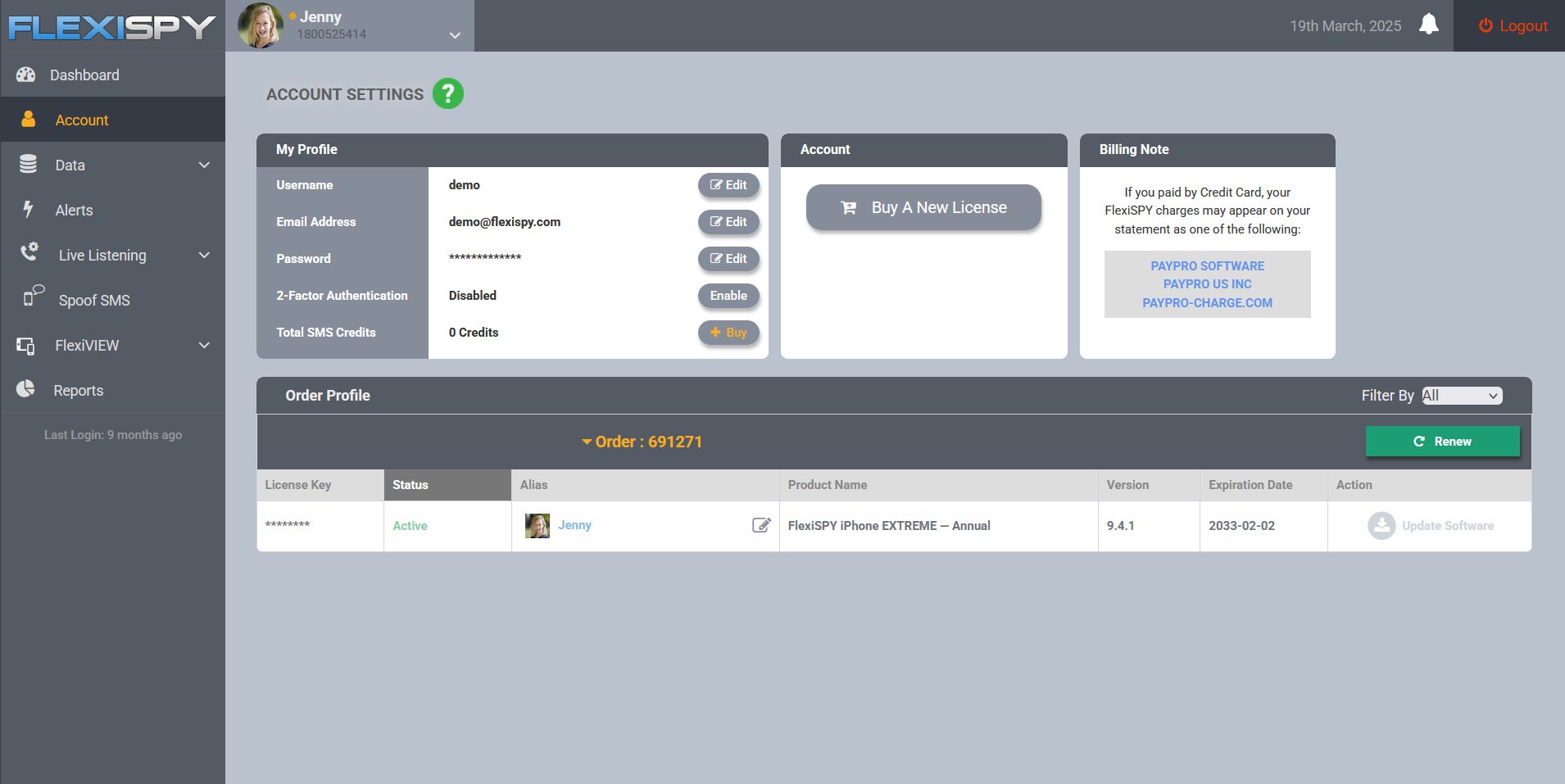
Task: Edit the Username field
Action: 728,185
